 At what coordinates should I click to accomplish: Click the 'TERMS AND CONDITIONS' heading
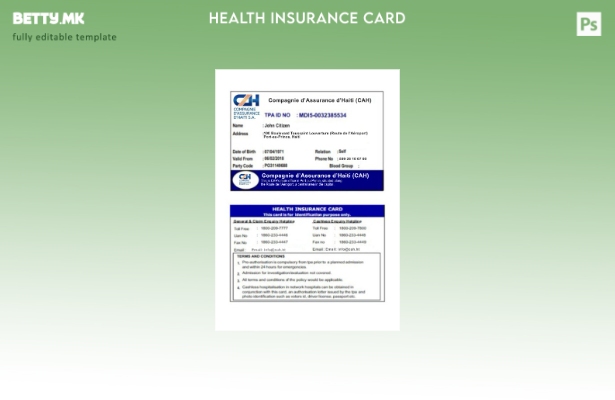point(262,256)
